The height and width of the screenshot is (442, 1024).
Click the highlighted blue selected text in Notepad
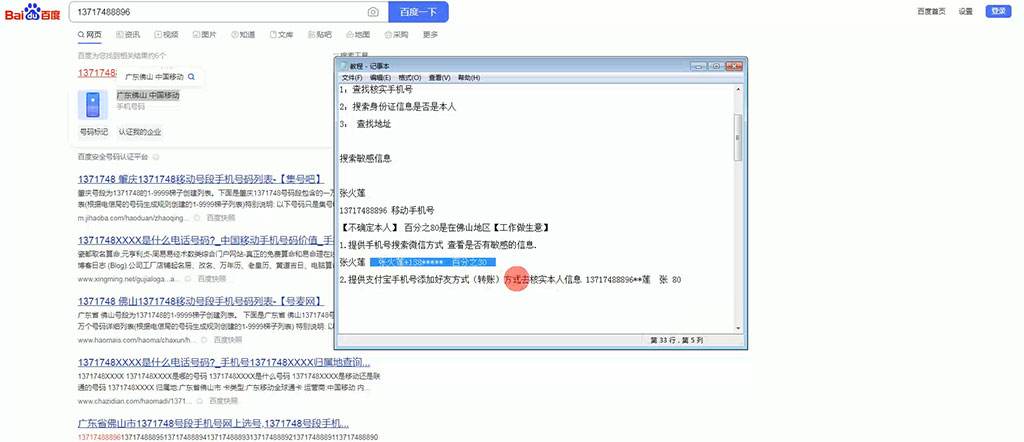pos(432,262)
